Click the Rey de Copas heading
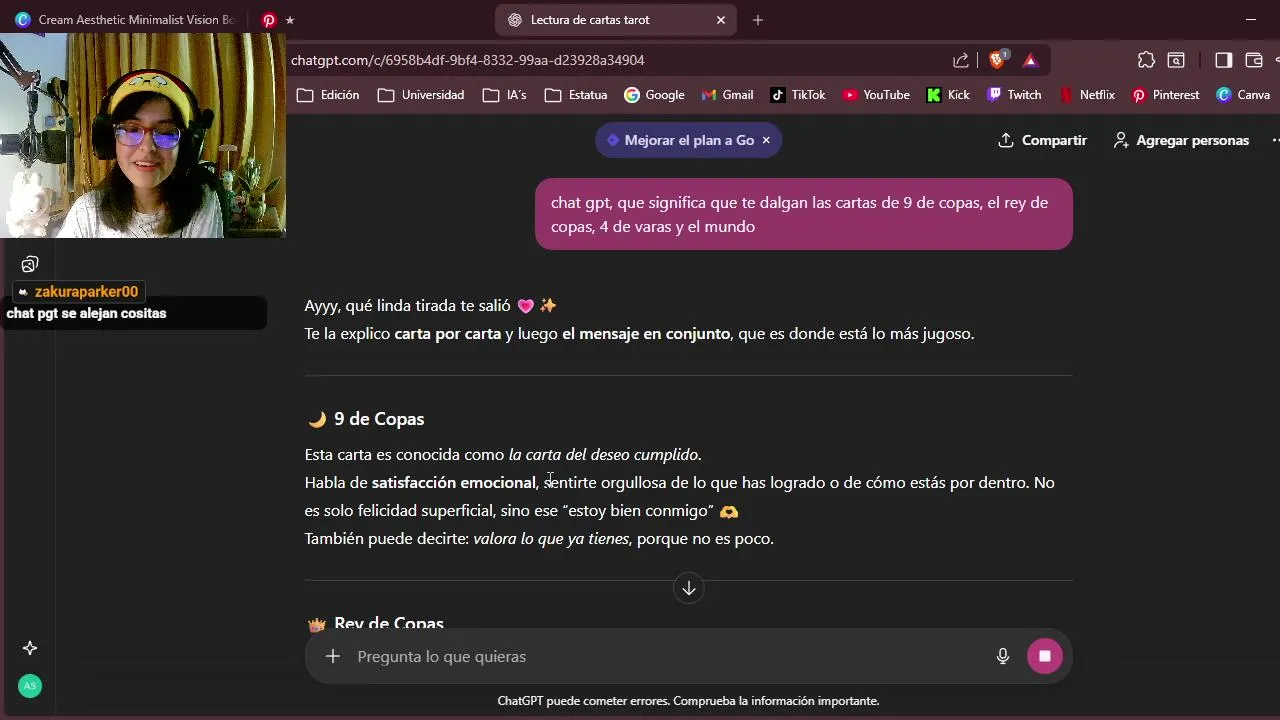 389,622
